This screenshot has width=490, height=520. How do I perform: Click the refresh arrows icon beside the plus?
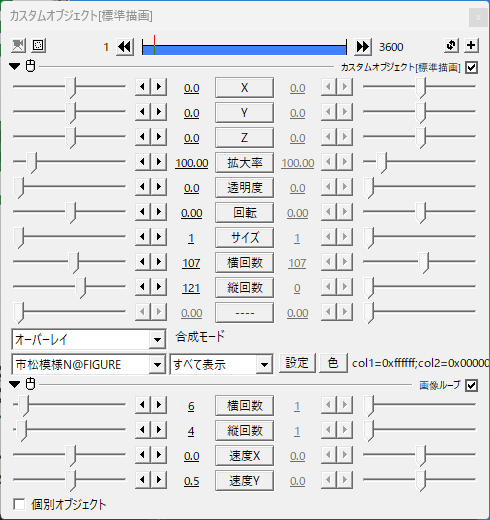(451, 45)
